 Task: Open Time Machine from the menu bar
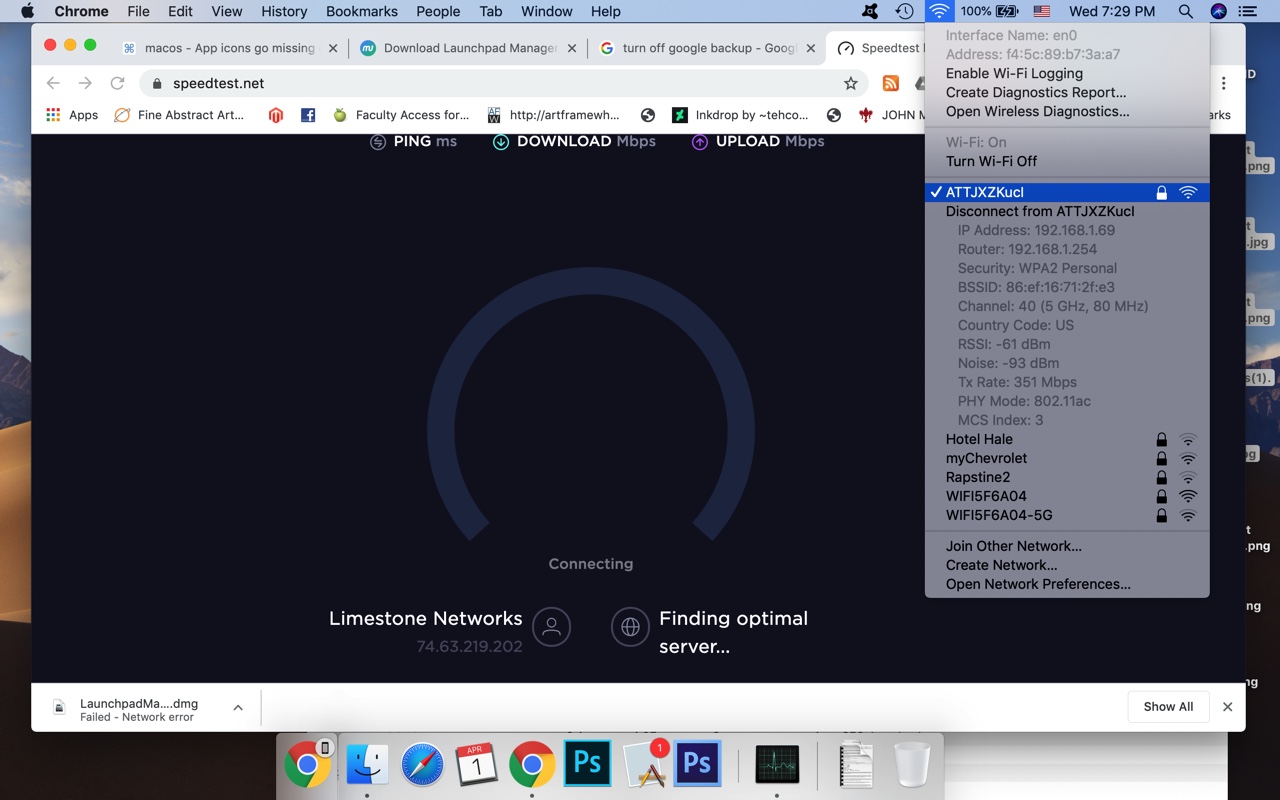tap(904, 11)
